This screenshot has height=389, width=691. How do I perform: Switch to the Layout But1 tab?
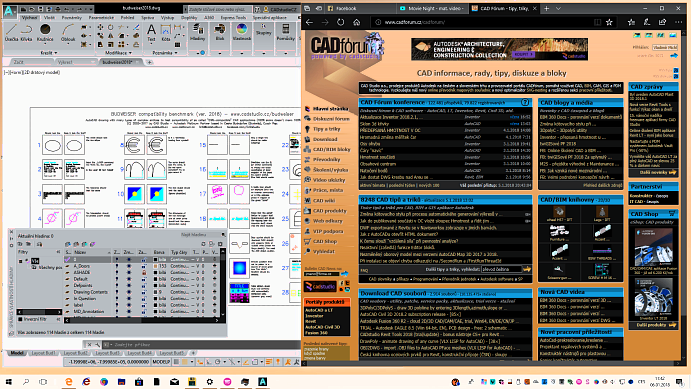pyautogui.click(x=44, y=353)
